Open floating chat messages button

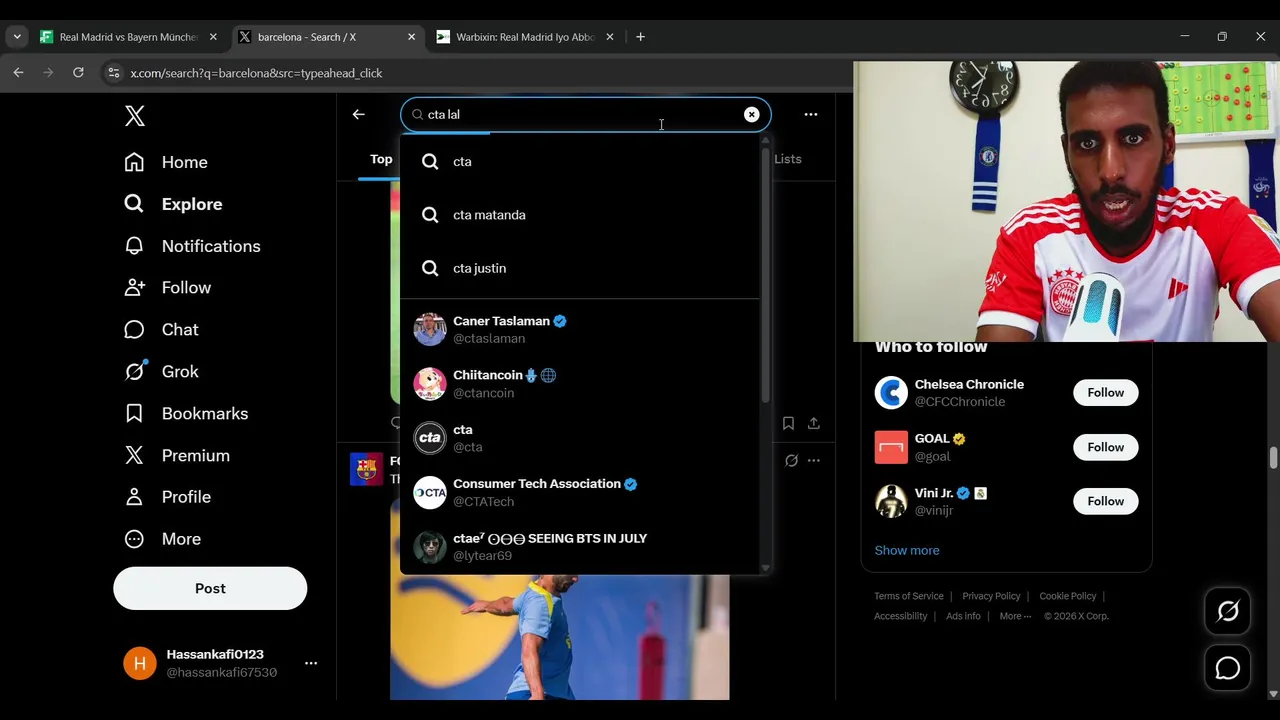point(1228,668)
